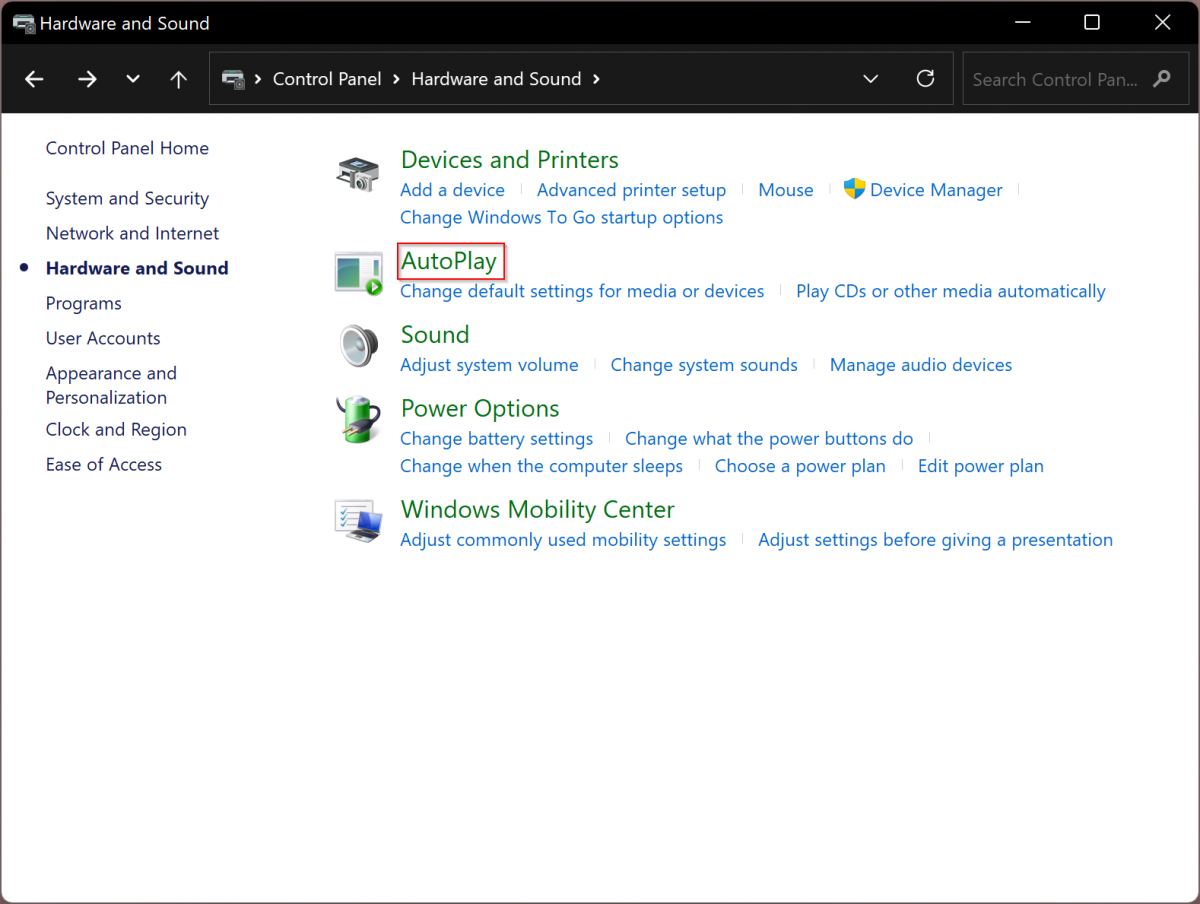This screenshot has width=1200, height=904.
Task: Click Control Panel in the breadcrumb
Action: (327, 79)
